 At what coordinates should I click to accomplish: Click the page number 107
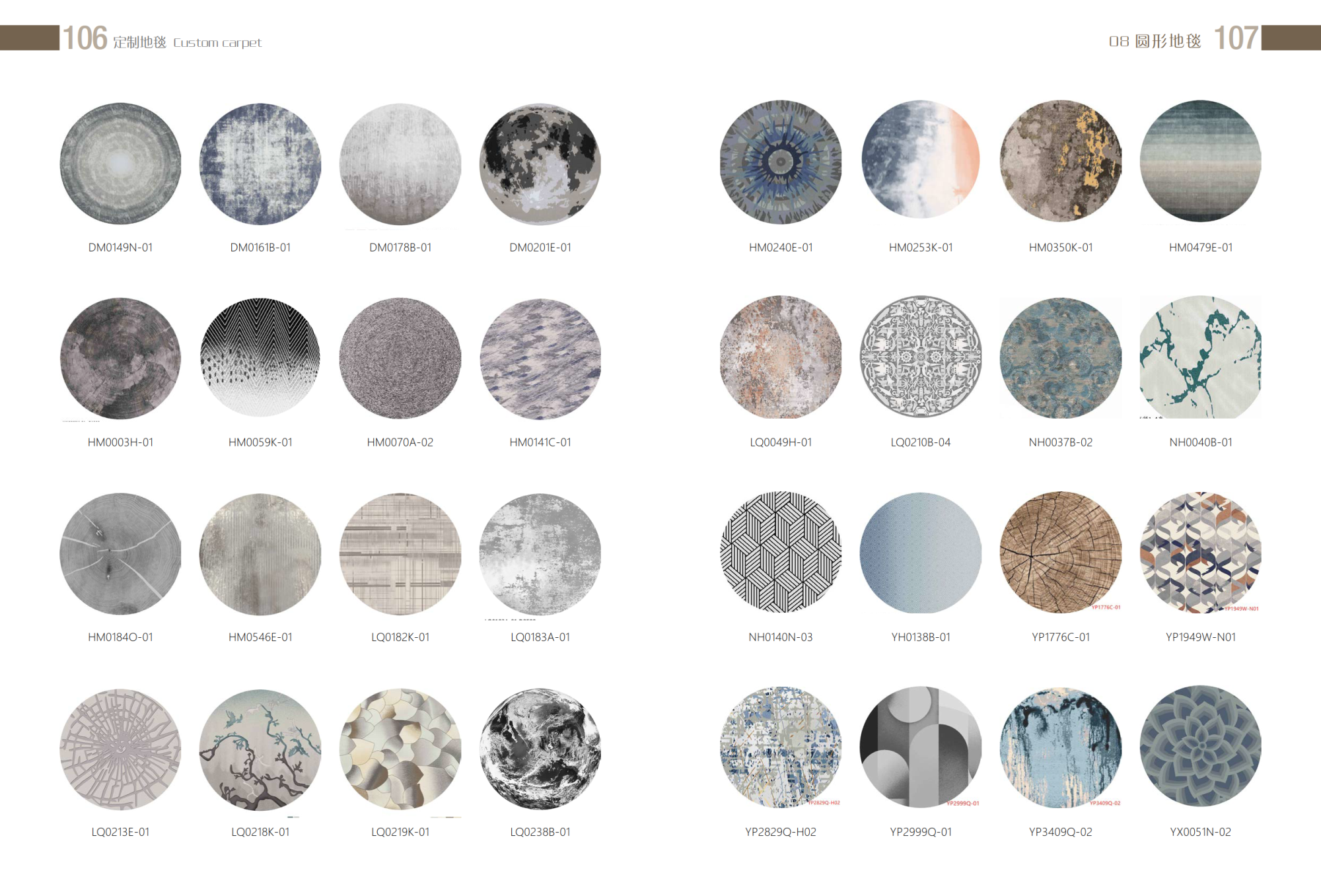[x=1235, y=38]
